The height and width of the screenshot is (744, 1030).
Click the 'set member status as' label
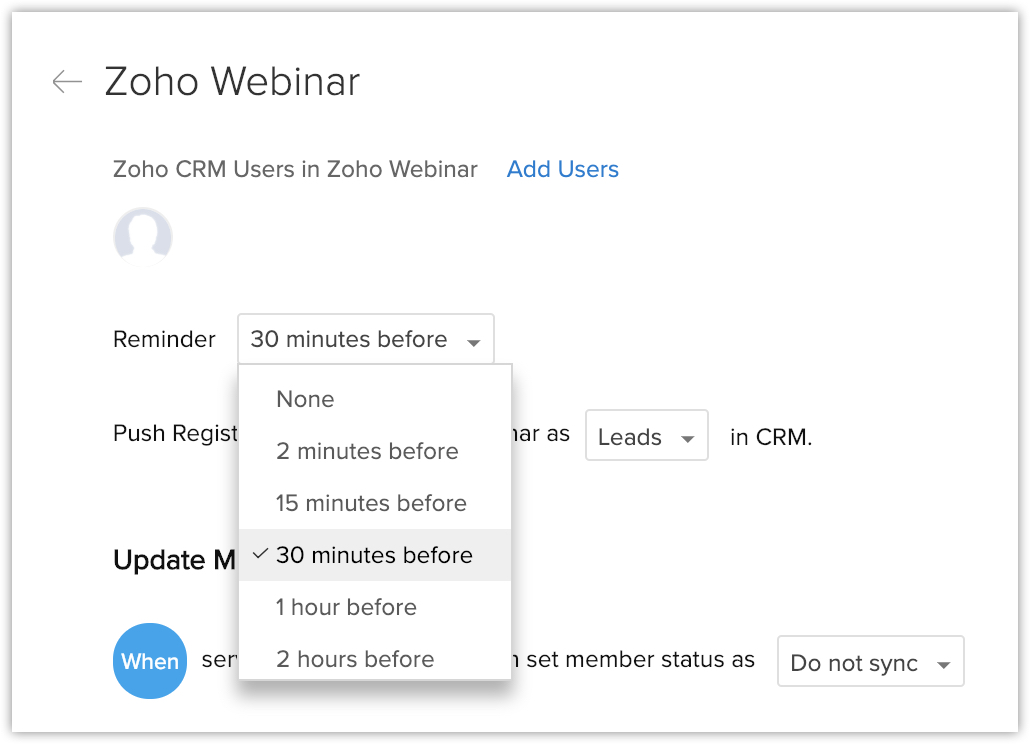tap(640, 660)
